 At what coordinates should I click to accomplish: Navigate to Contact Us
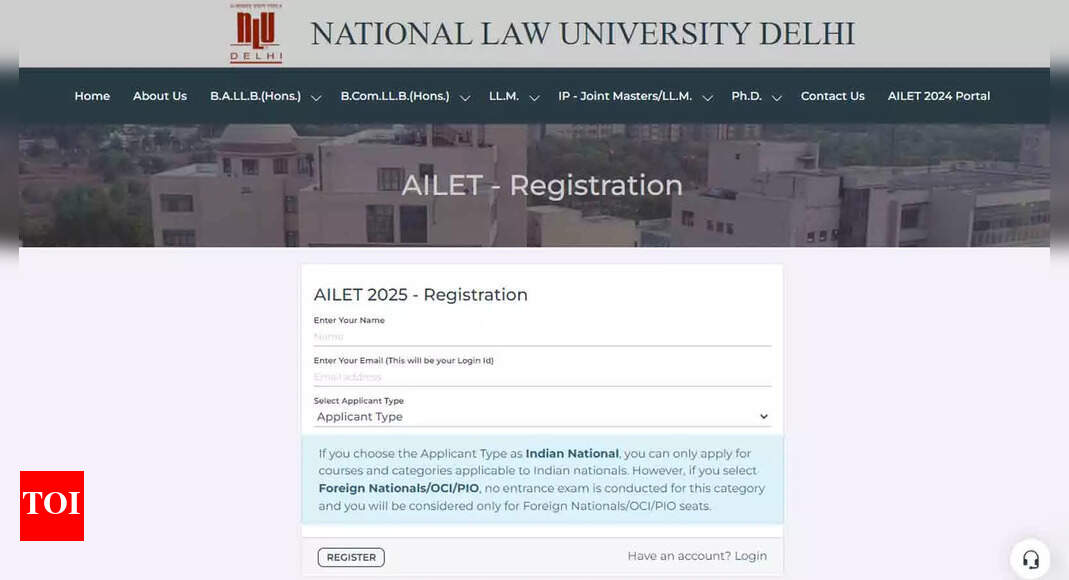click(833, 96)
